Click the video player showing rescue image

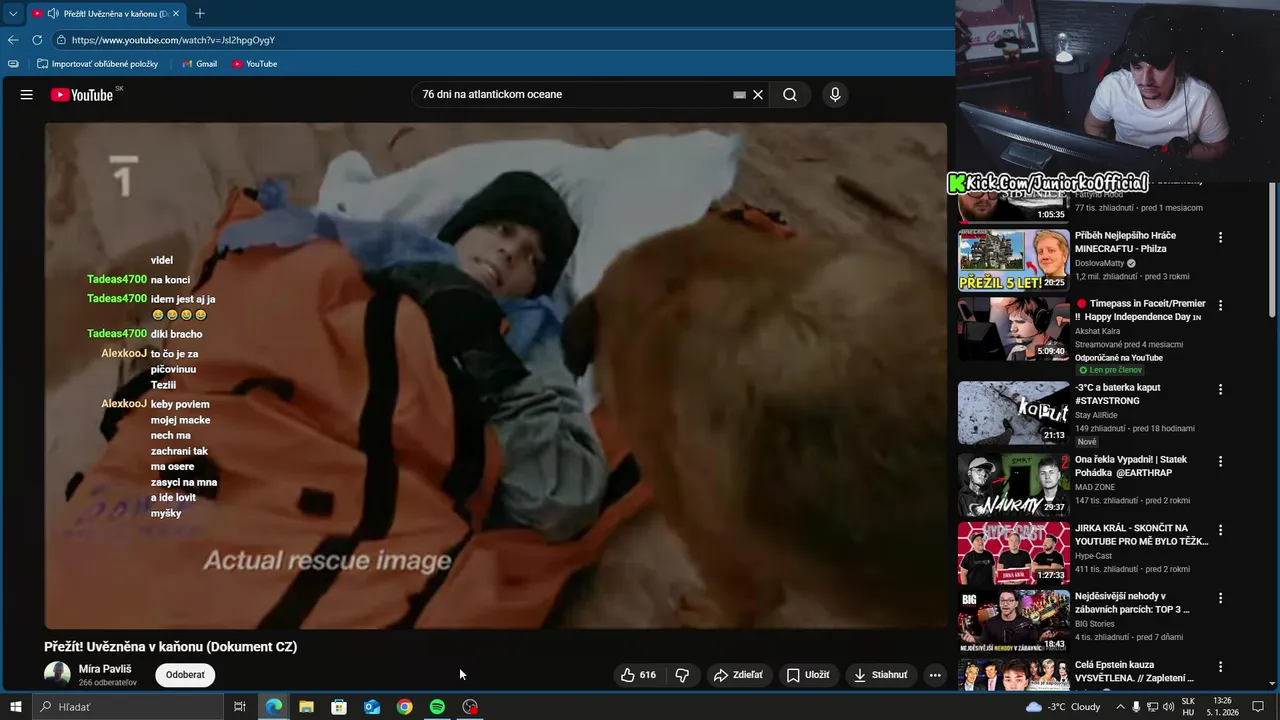(495, 375)
